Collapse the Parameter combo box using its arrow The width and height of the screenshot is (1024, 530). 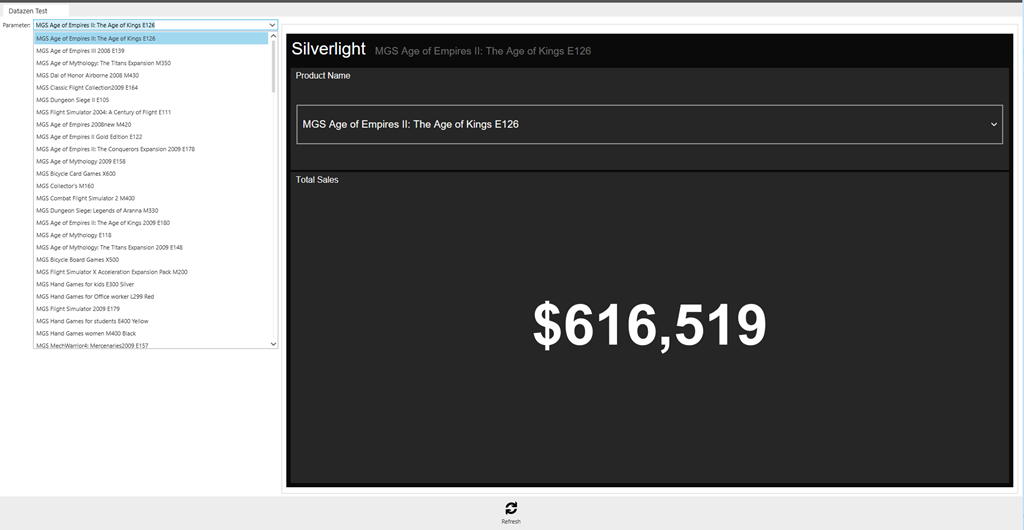click(272, 25)
